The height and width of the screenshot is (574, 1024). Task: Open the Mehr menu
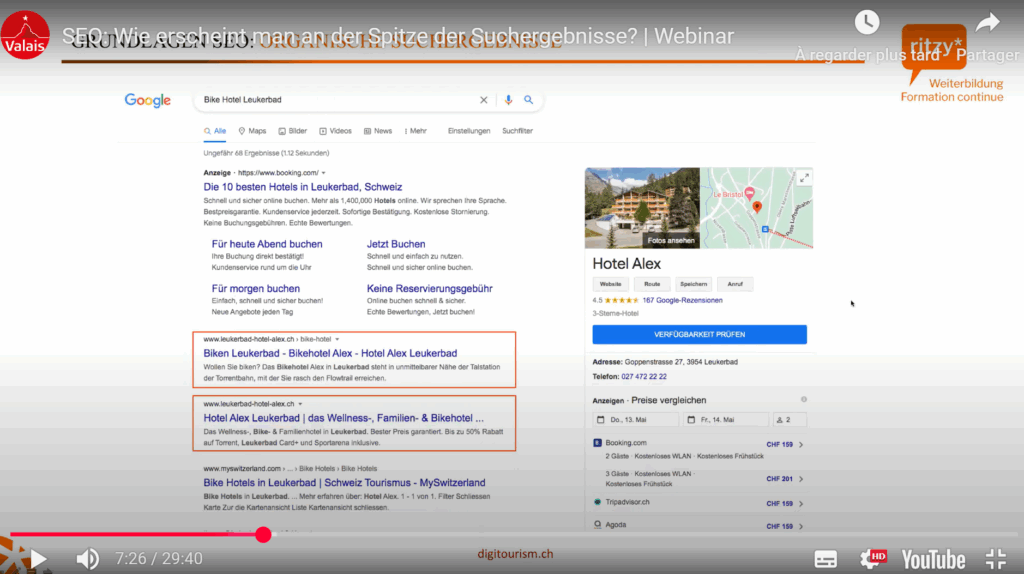(x=416, y=131)
